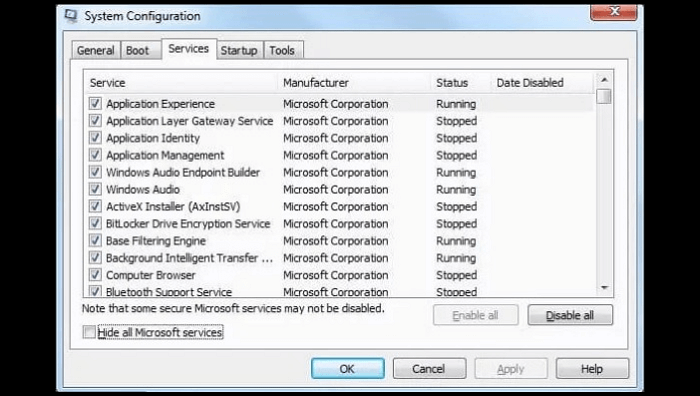Uncheck Application Layer Gateway Service checkbox

click(x=95, y=121)
